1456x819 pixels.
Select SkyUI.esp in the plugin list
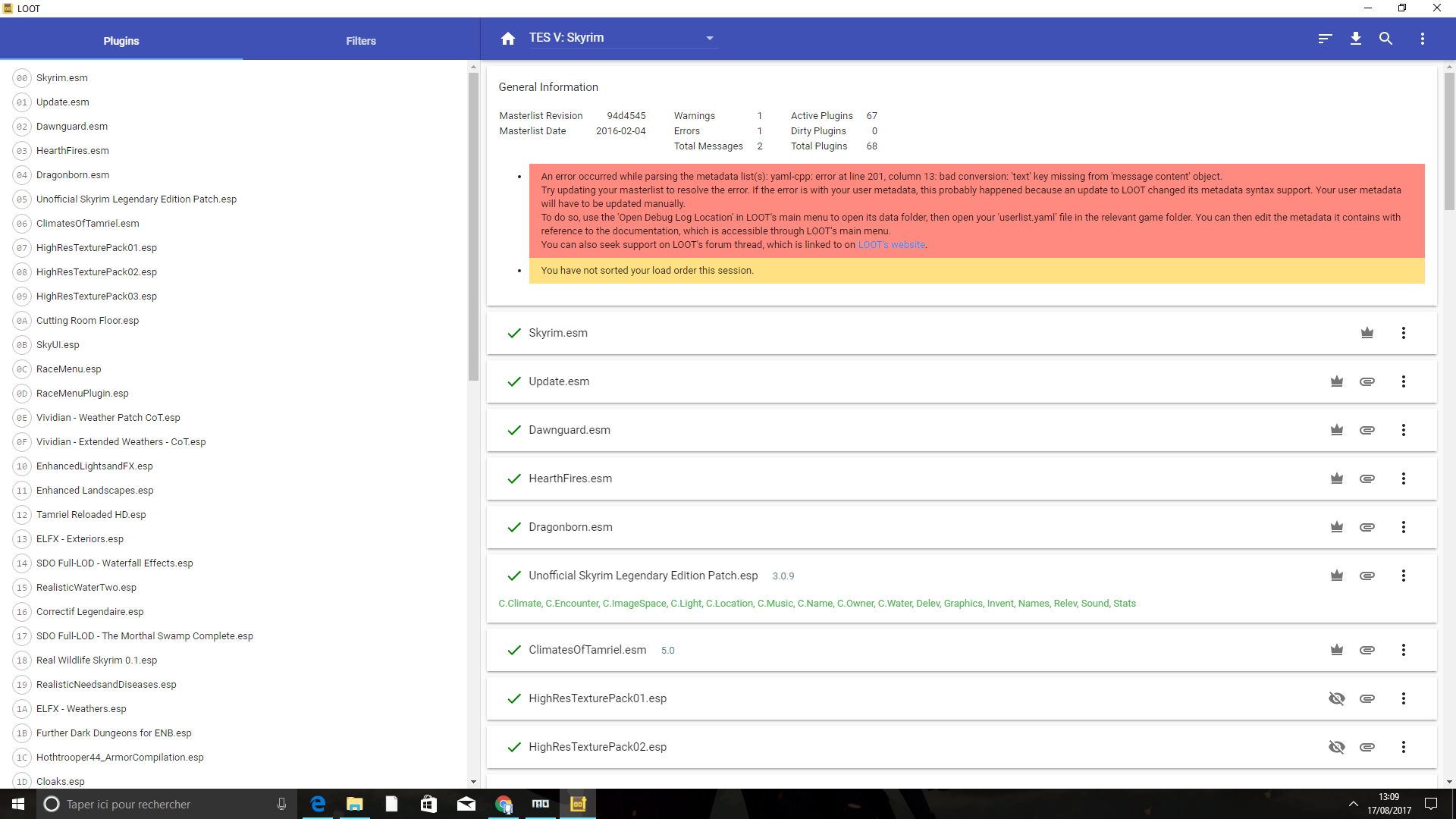click(235, 345)
